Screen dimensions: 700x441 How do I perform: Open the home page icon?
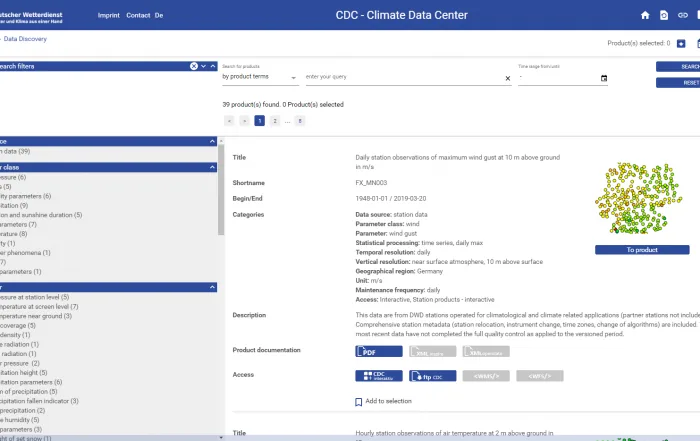[645, 15]
